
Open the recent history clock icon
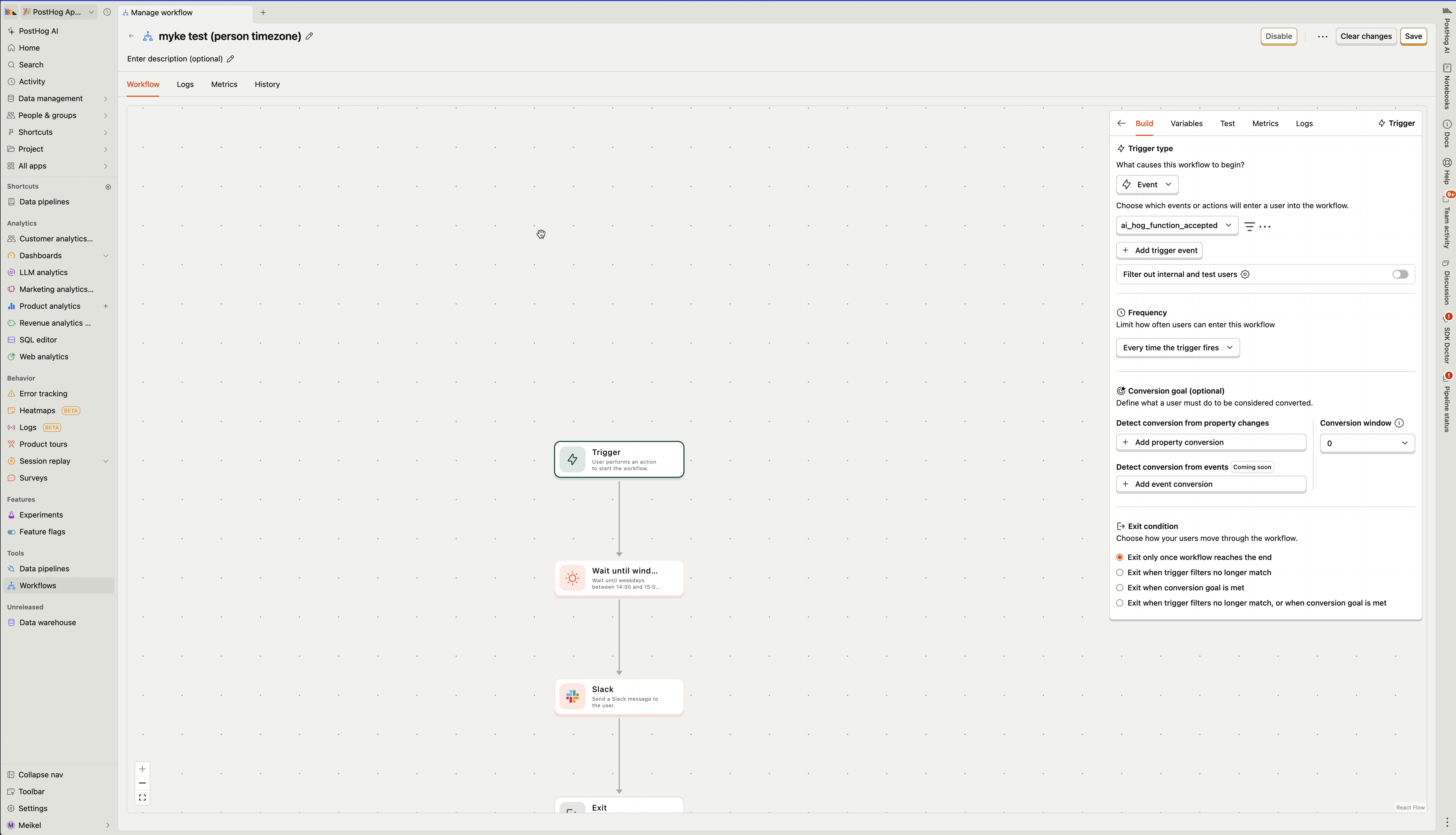click(x=107, y=12)
